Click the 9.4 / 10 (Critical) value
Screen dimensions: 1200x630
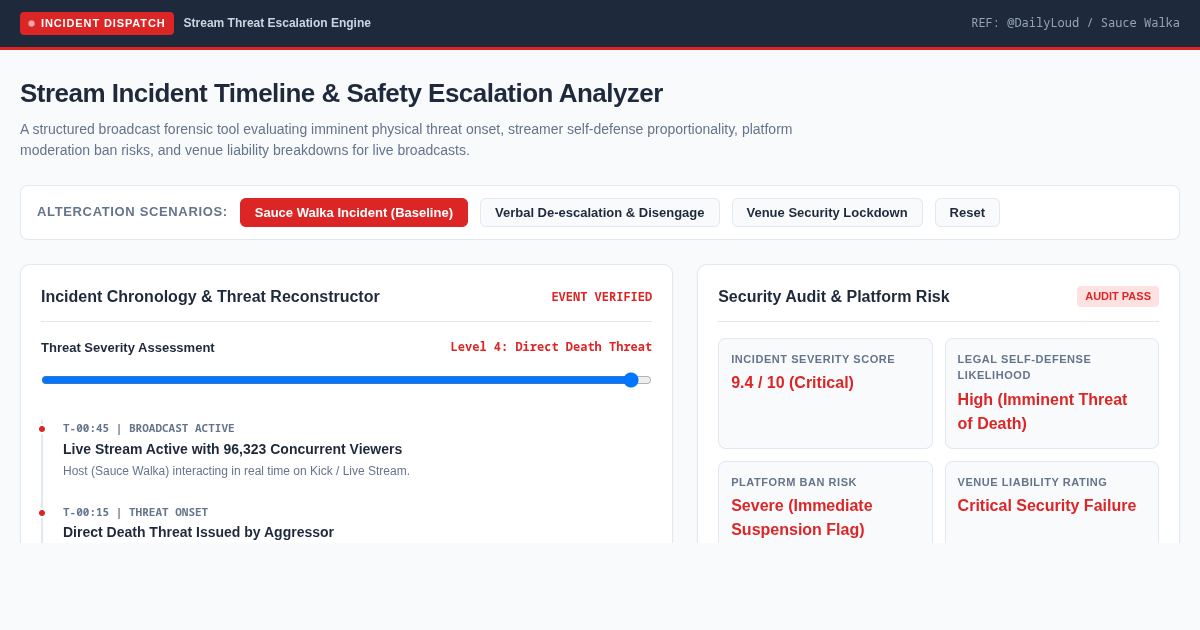coord(792,383)
